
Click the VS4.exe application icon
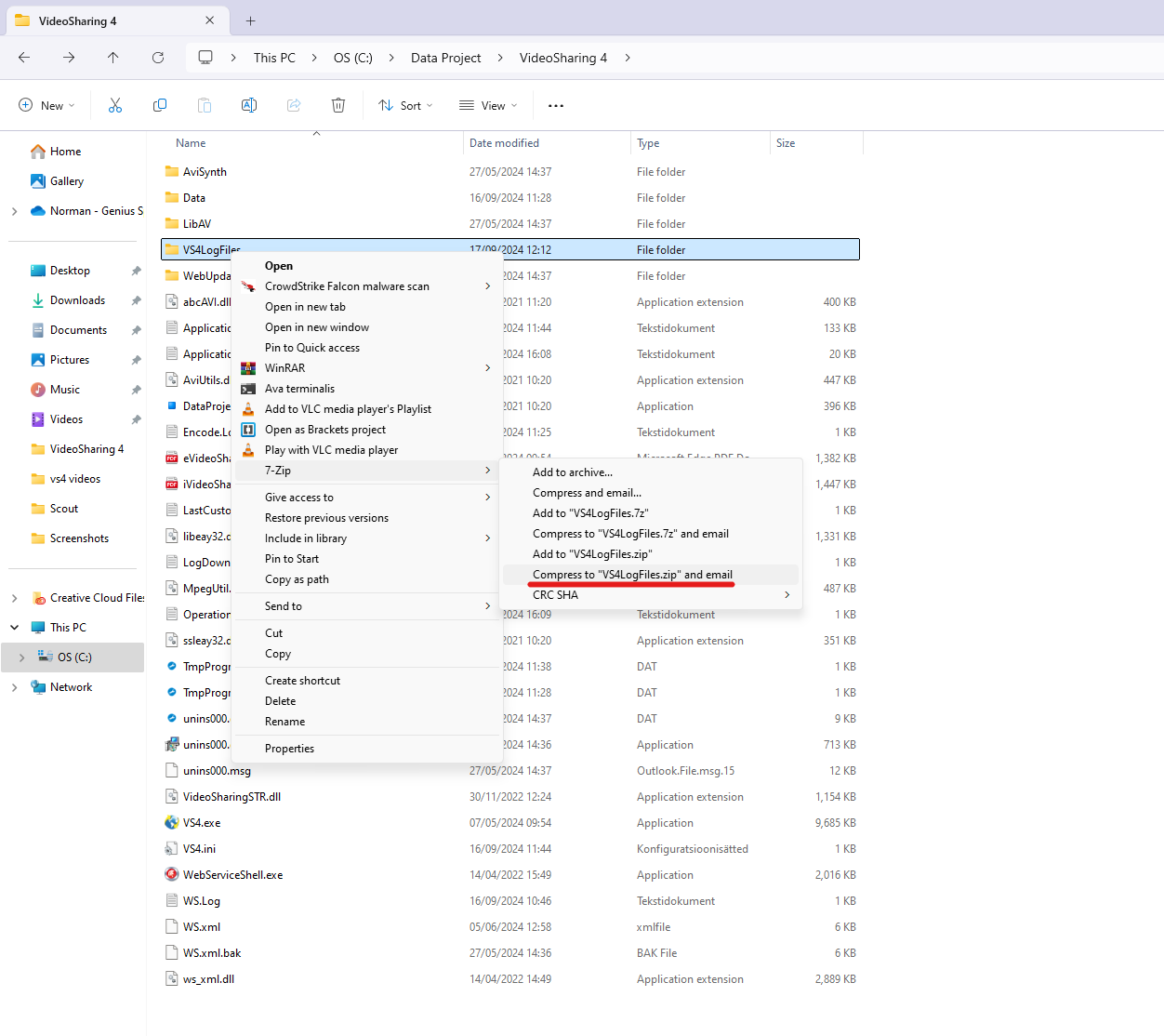[x=172, y=823]
